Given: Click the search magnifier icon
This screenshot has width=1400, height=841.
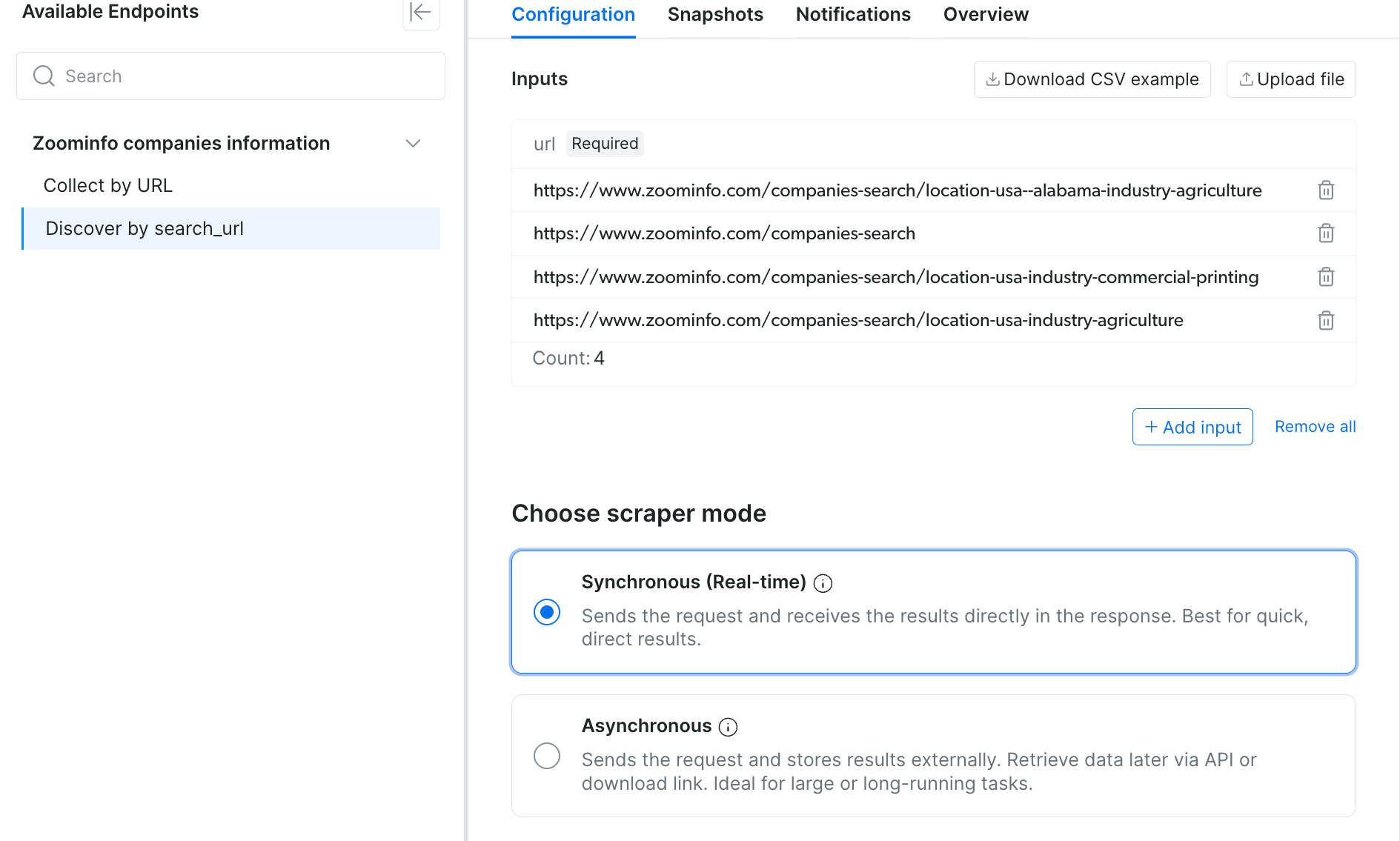Looking at the screenshot, I should tap(44, 76).
